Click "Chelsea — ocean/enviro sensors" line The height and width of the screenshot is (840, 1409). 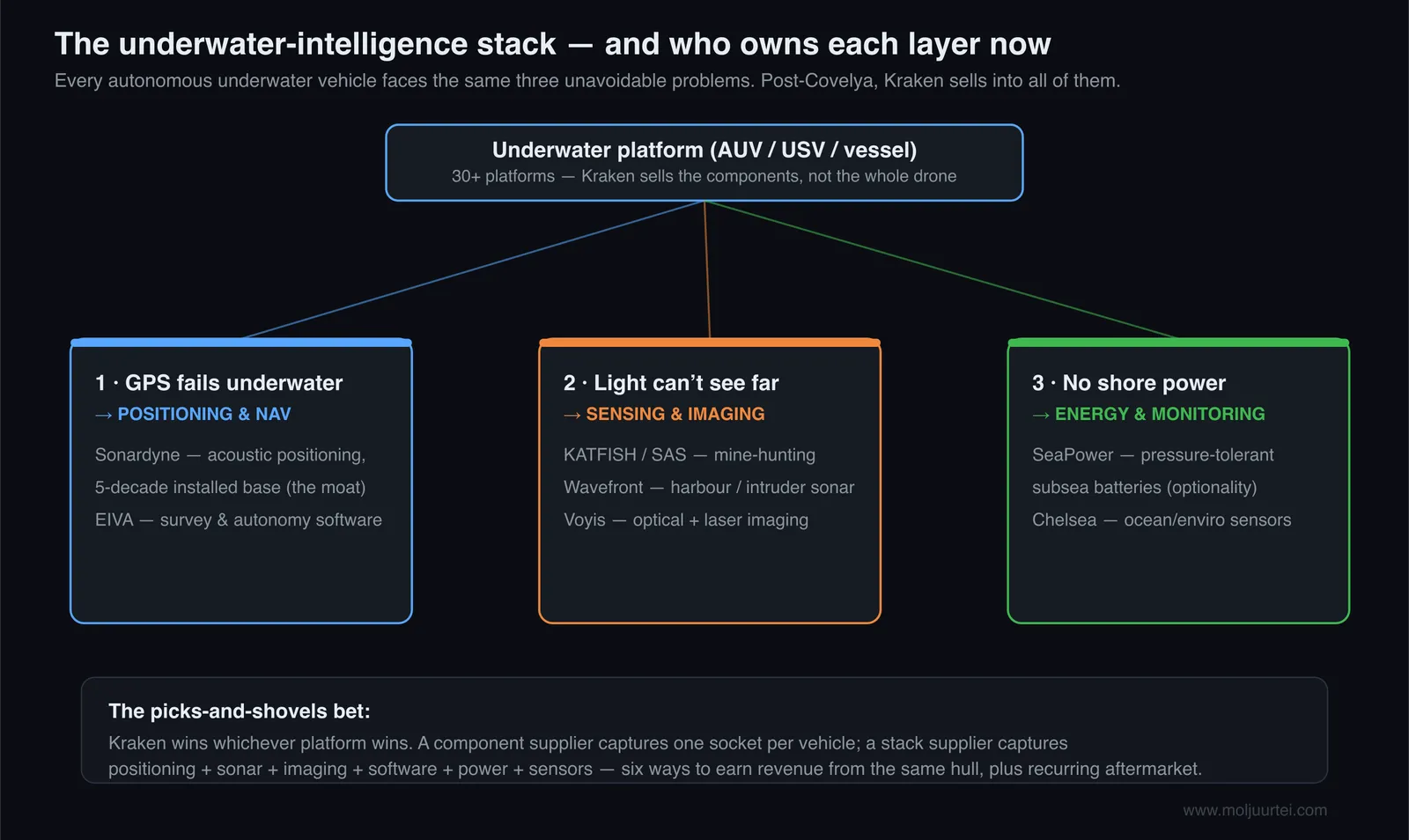coord(1162,520)
